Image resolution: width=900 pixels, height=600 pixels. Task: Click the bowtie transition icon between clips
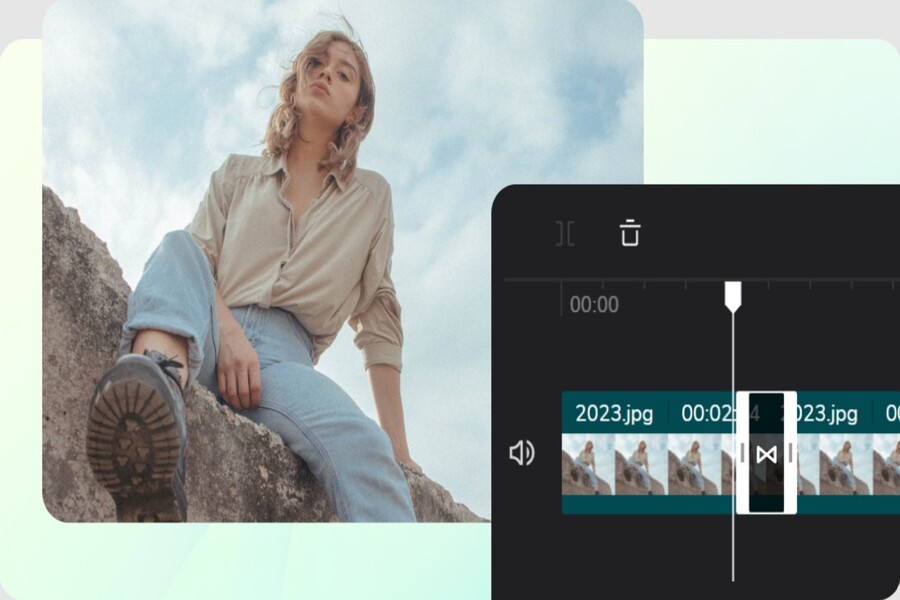coord(766,455)
